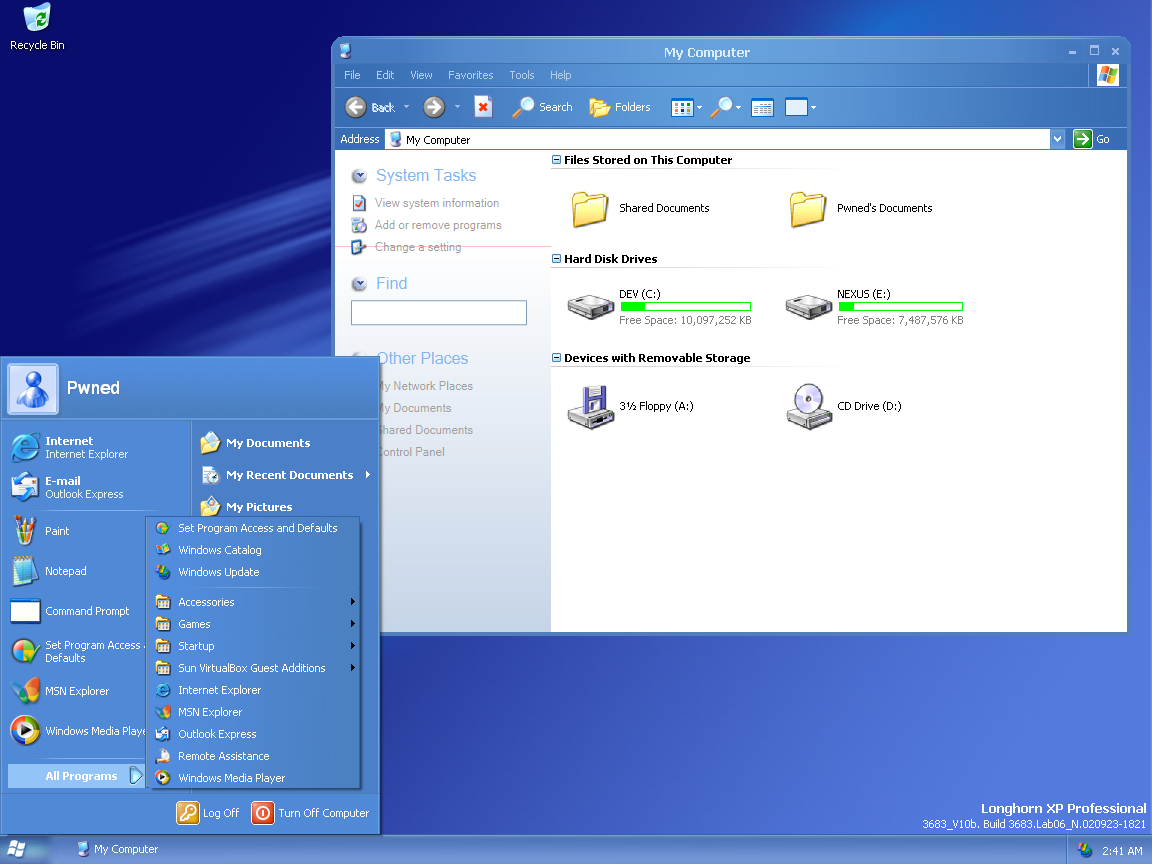Select the 3½ Floppy (A:) drive icon

click(590, 406)
